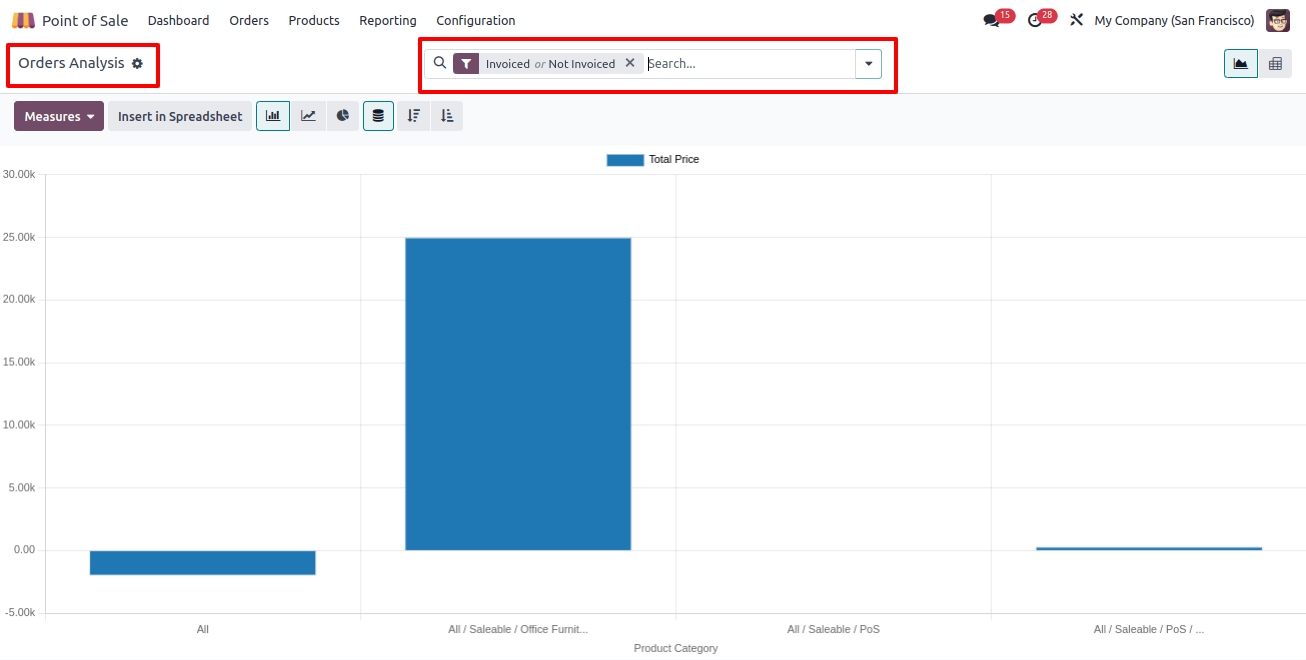
Task: Click the debug tools wrench icon
Action: (x=1077, y=20)
